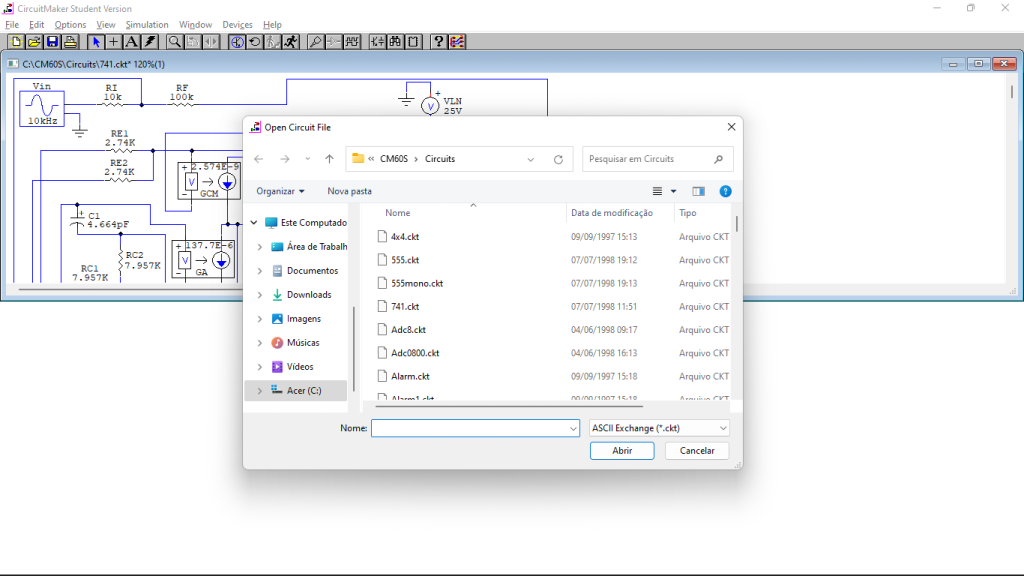Rotate a component with the Rotate 90 icon
This screenshot has height=576, width=1024.
coord(253,41)
